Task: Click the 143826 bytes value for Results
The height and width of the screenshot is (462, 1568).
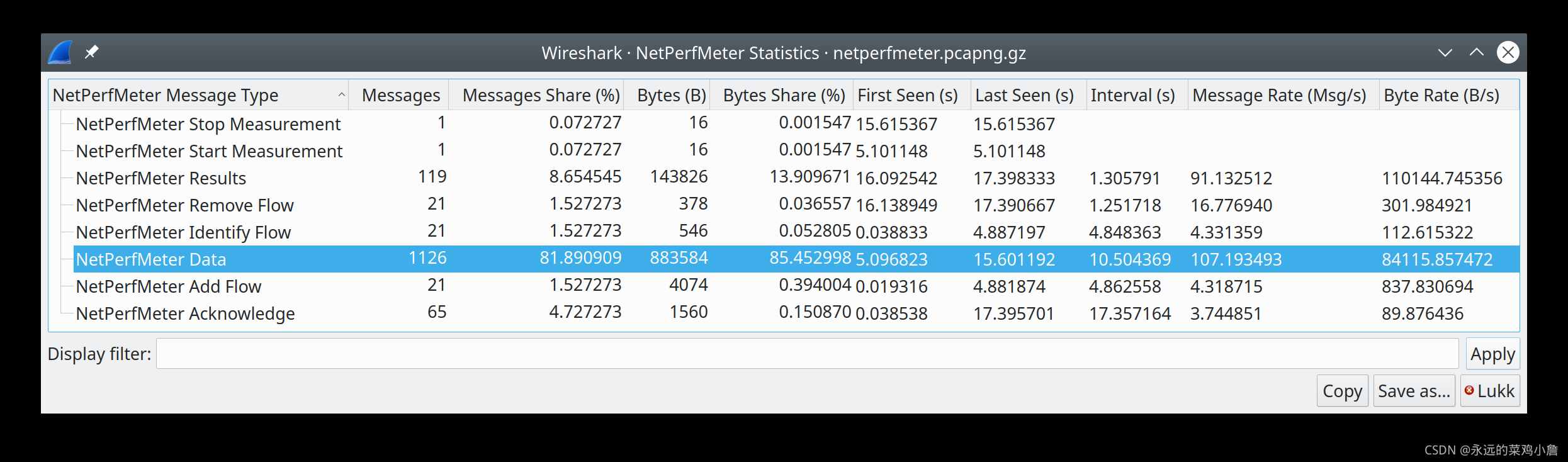Action: click(x=679, y=176)
